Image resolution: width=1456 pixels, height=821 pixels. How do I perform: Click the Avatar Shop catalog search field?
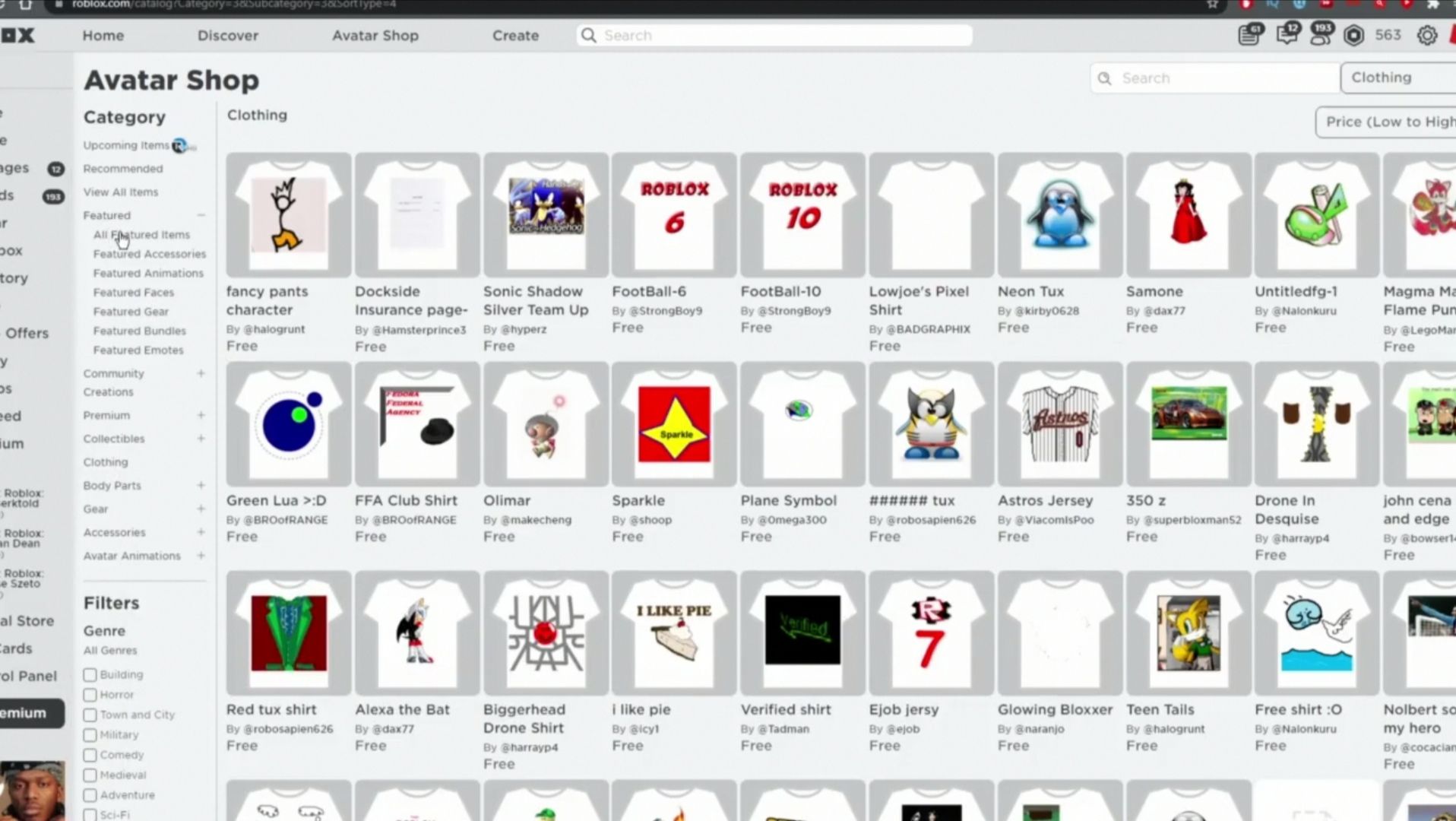click(x=1216, y=78)
